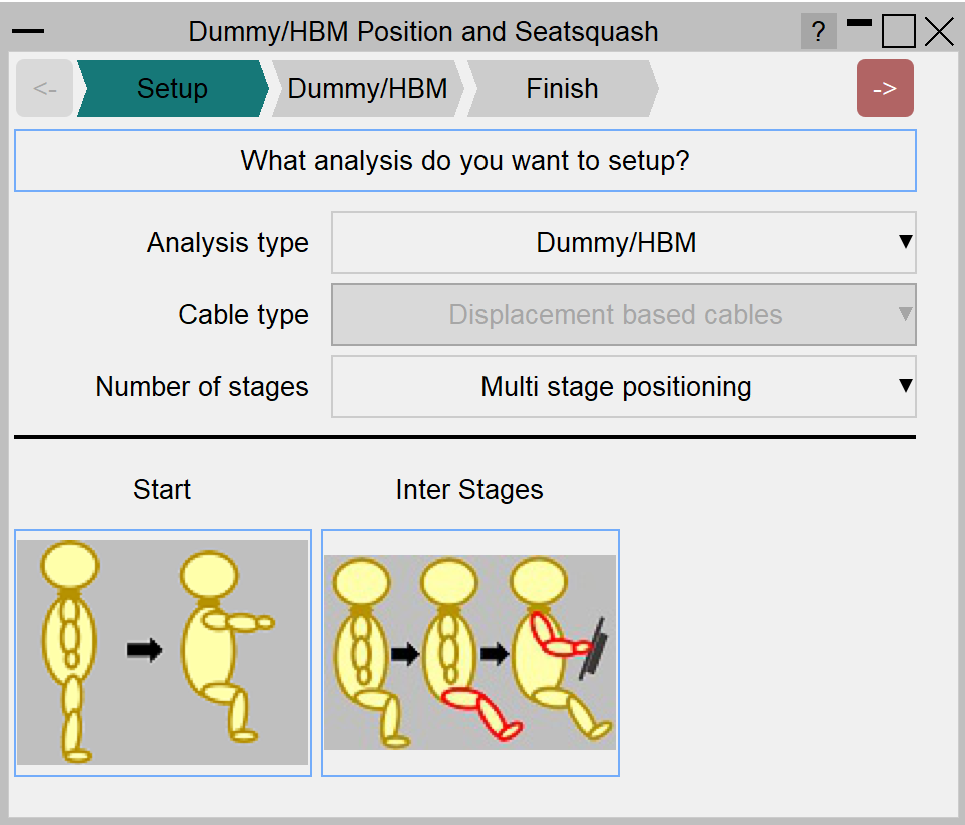Expand the Displacement based cables dropdown
Screen dimensions: 965x825
[623, 315]
